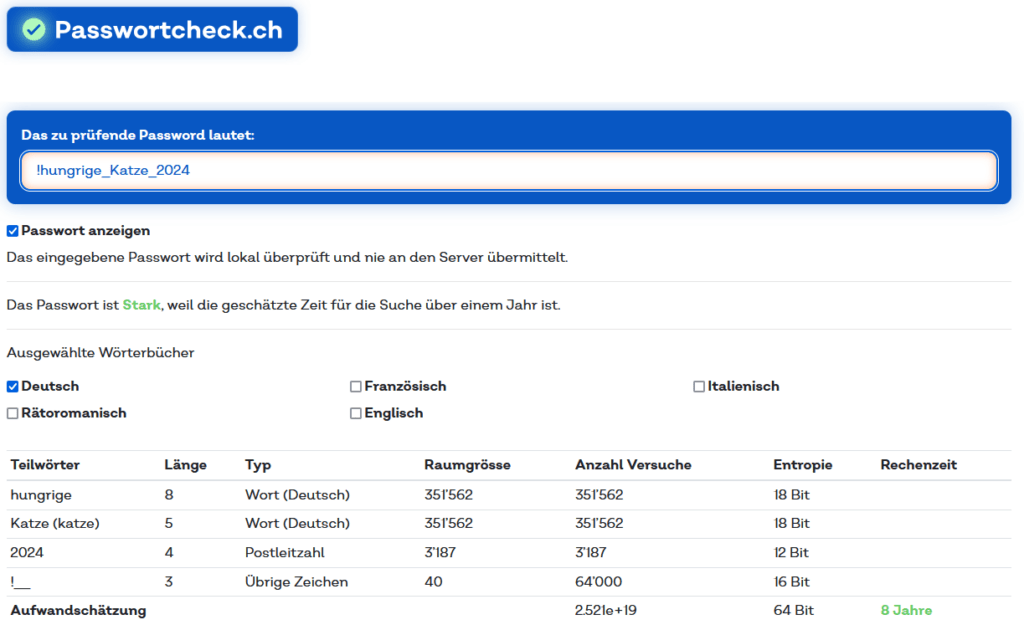Select the 'Katze (katze)' table cell
The height and width of the screenshot is (630, 1024).
[54, 523]
